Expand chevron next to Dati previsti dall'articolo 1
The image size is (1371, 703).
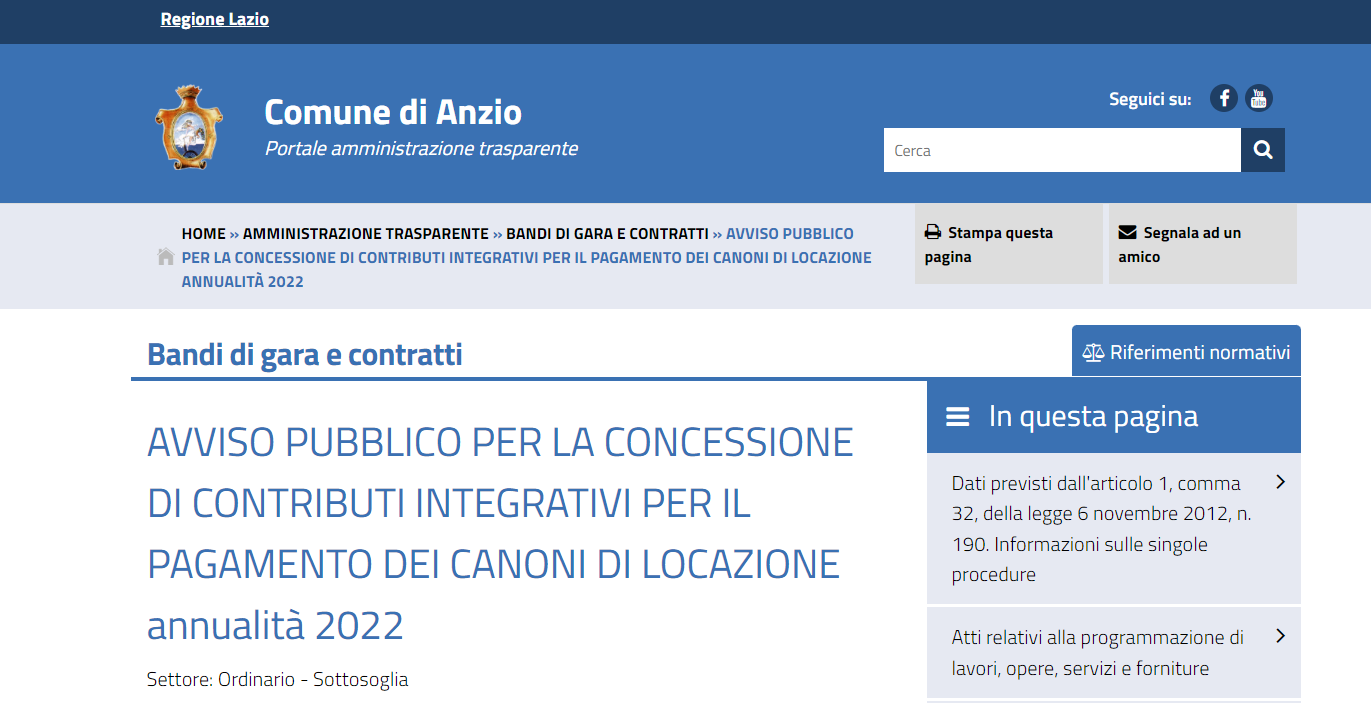[x=1281, y=482]
